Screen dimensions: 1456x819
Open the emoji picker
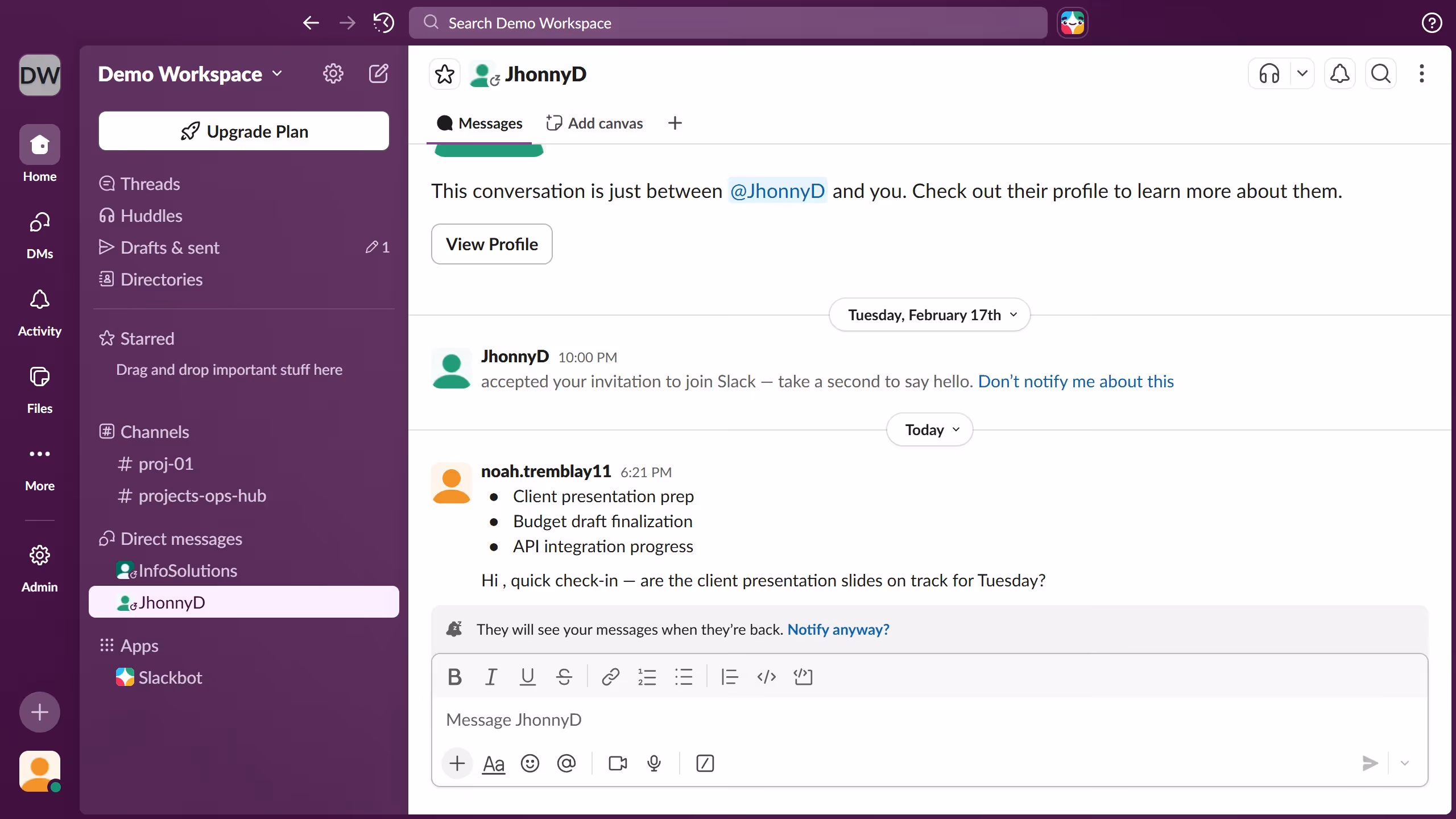point(530,763)
